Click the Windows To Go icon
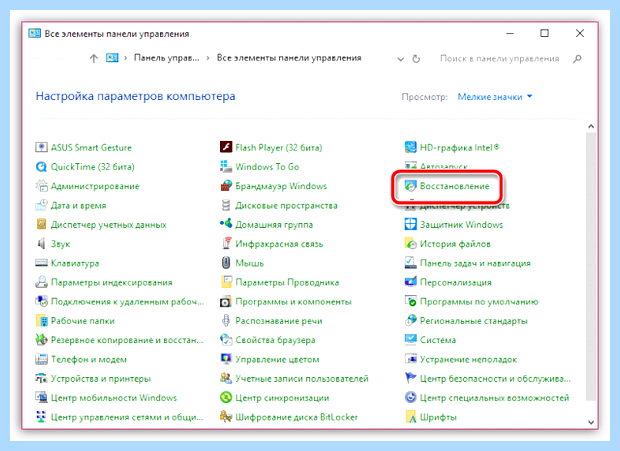The image size is (620, 451). [226, 167]
